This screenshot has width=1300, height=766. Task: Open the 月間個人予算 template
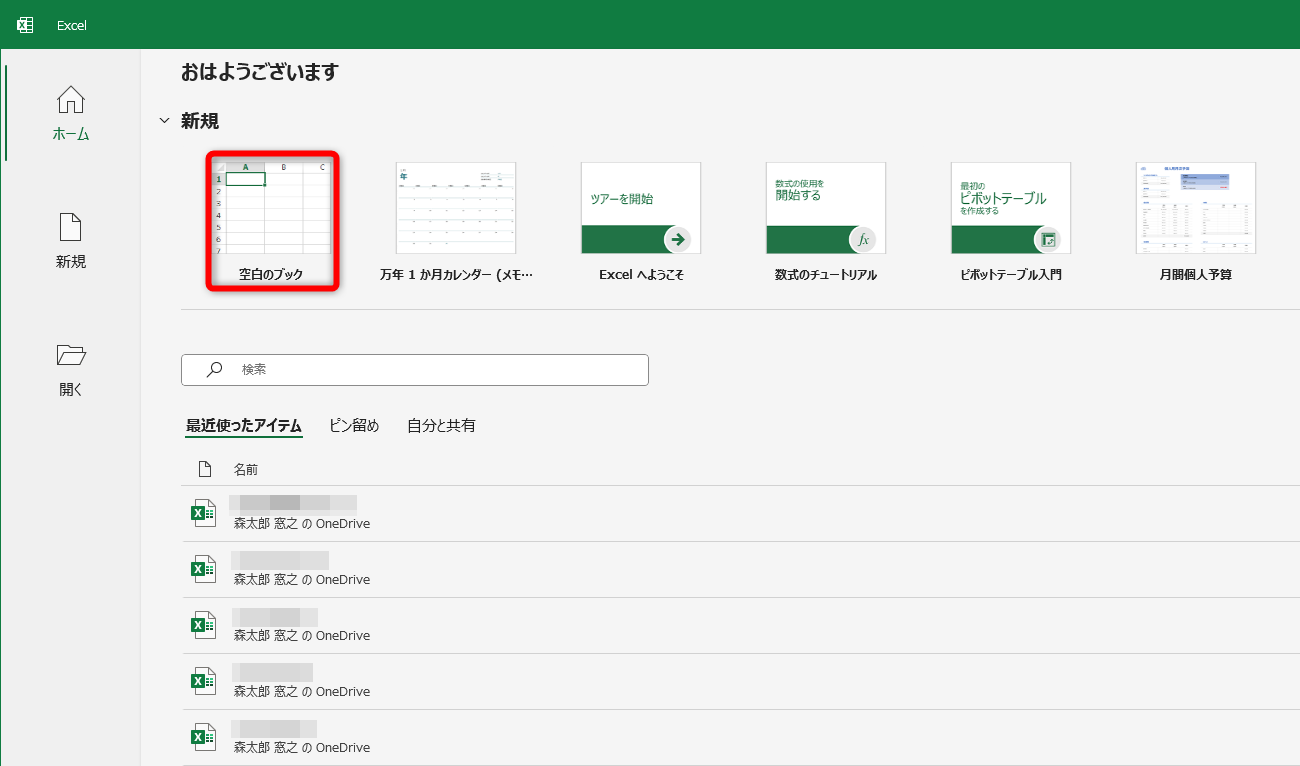point(1196,208)
